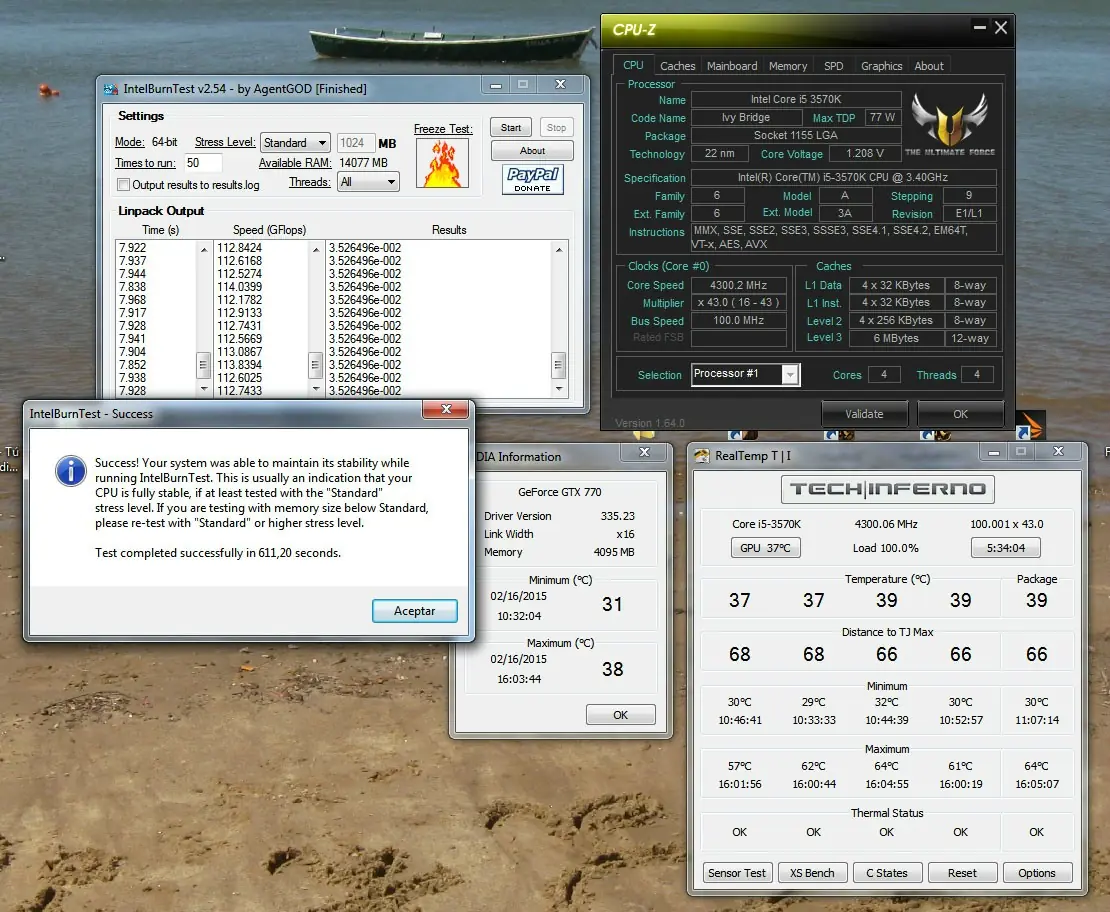Click the IntelBurnTest flame Freeze Test image

[x=442, y=163]
